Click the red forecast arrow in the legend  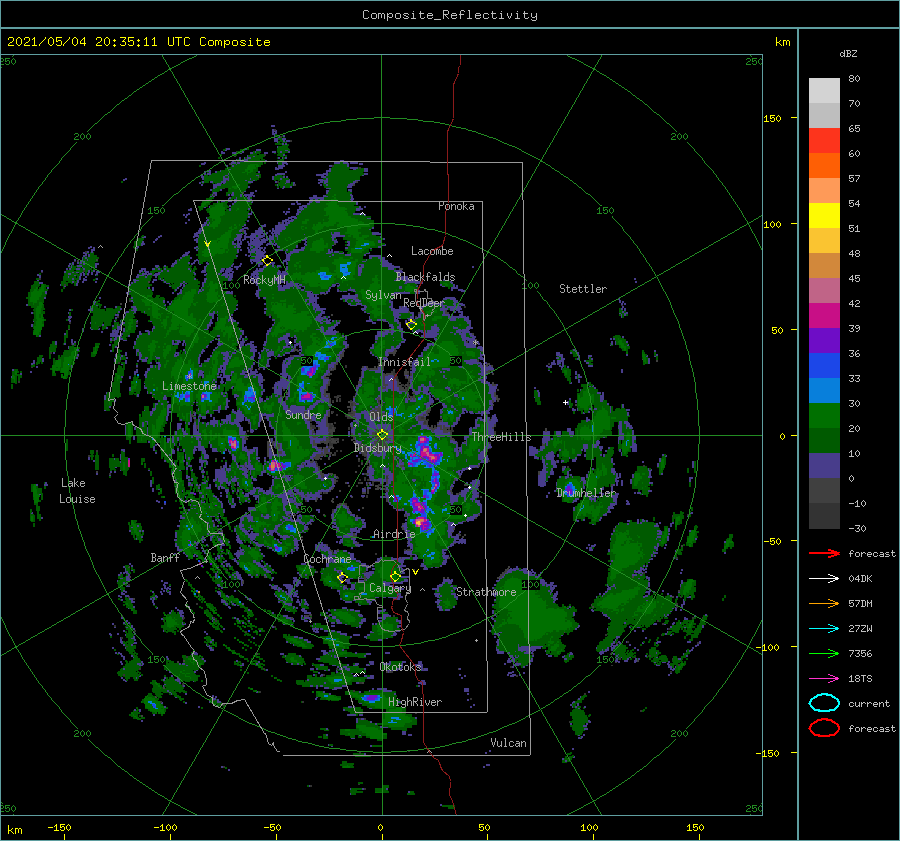pyautogui.click(x=824, y=553)
